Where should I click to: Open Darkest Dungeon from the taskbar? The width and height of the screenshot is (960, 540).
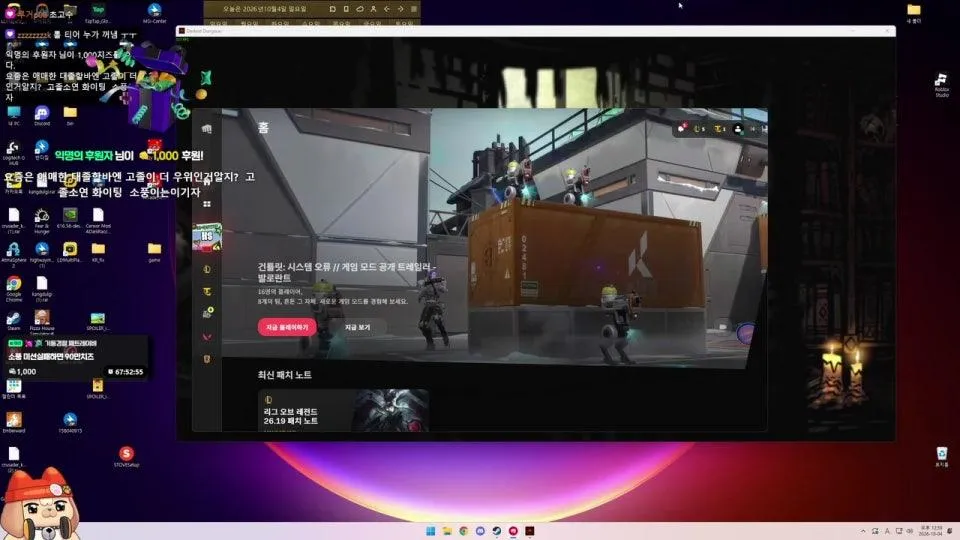530,531
